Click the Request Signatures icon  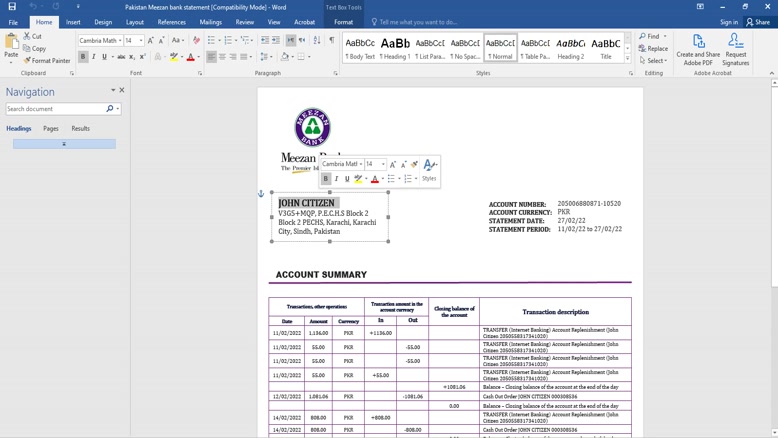735,50
